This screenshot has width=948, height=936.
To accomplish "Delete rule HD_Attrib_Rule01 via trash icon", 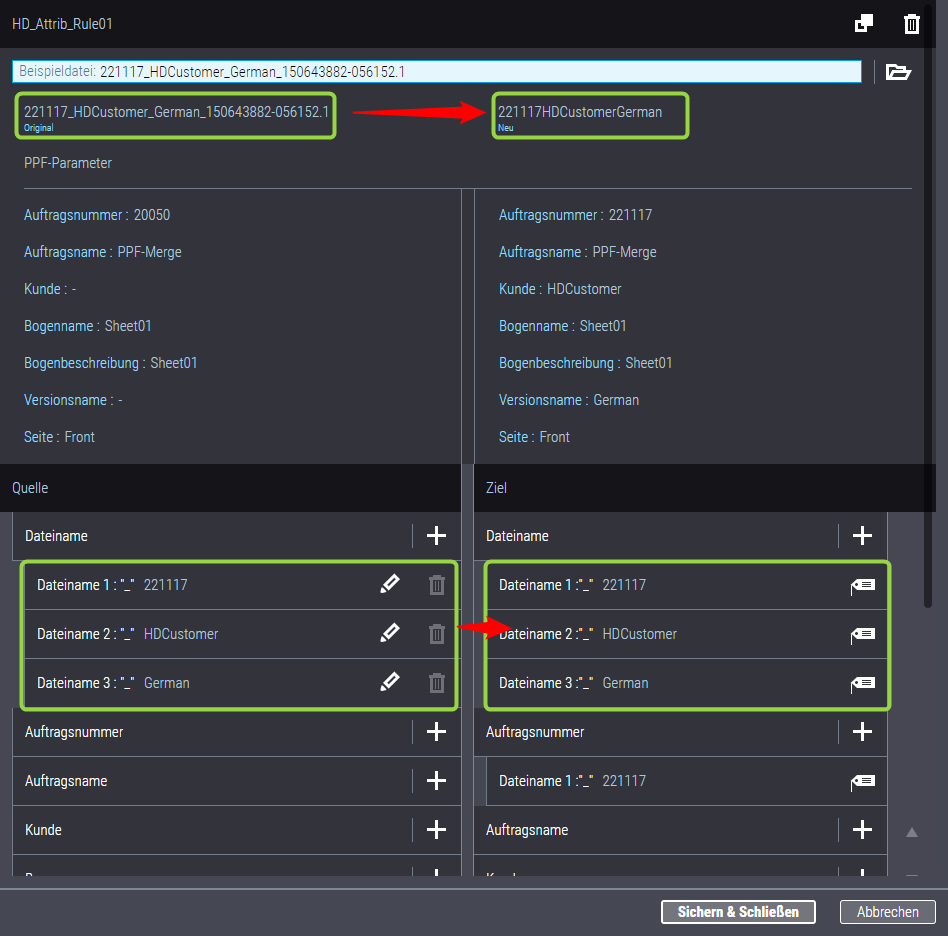I will pos(911,24).
